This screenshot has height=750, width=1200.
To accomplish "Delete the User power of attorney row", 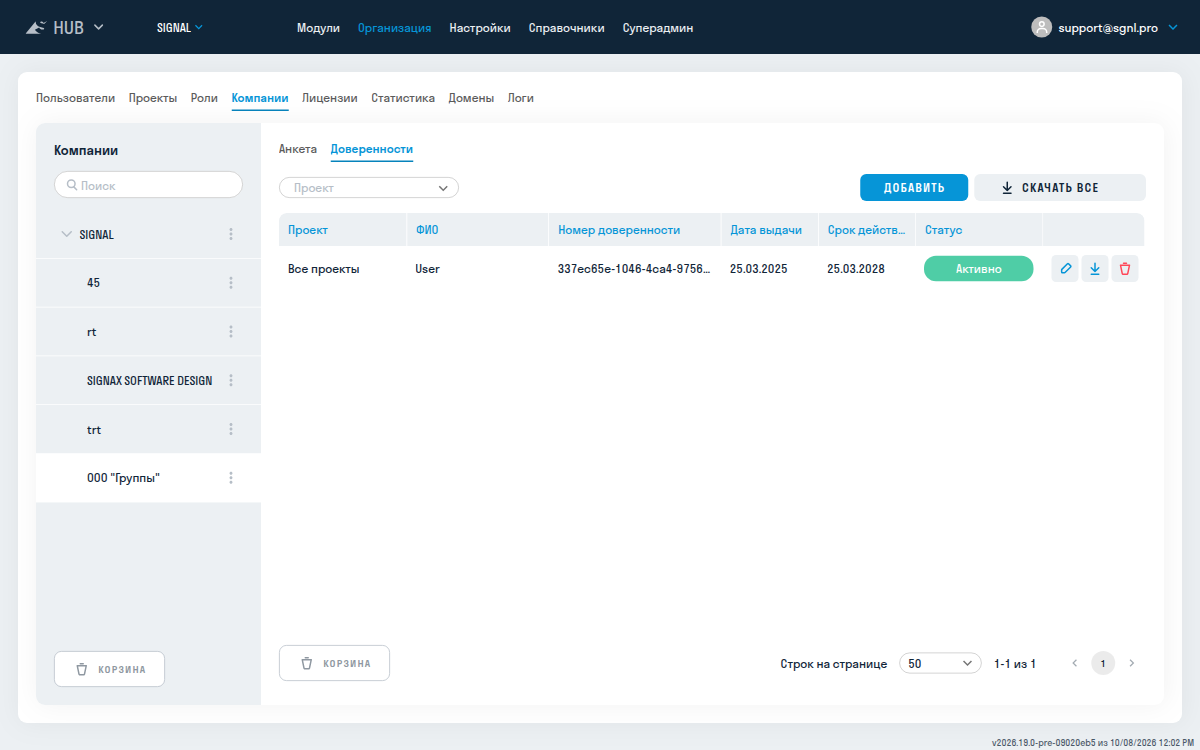I will click(x=1125, y=269).
